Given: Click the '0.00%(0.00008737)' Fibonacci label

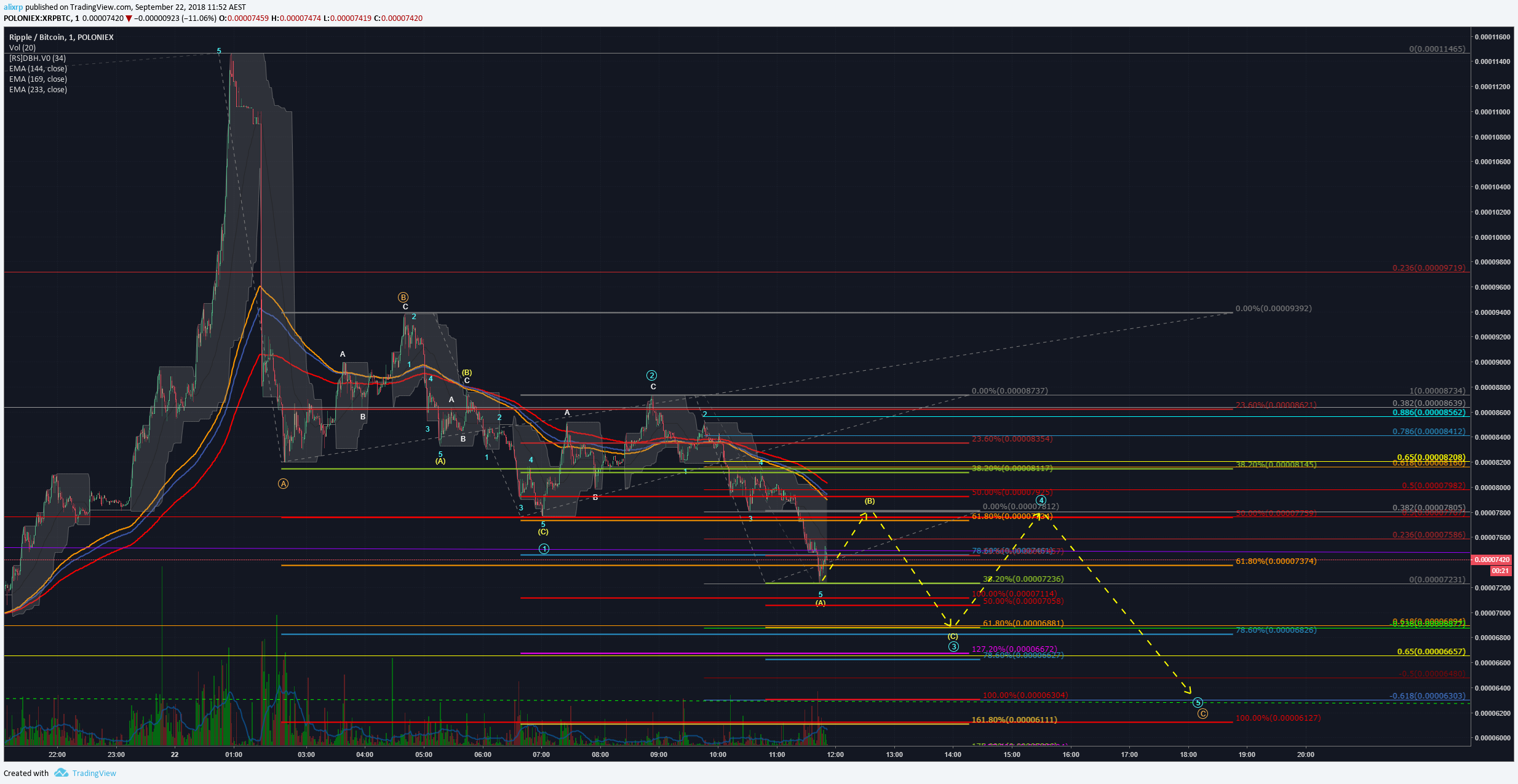Looking at the screenshot, I should click(1010, 391).
